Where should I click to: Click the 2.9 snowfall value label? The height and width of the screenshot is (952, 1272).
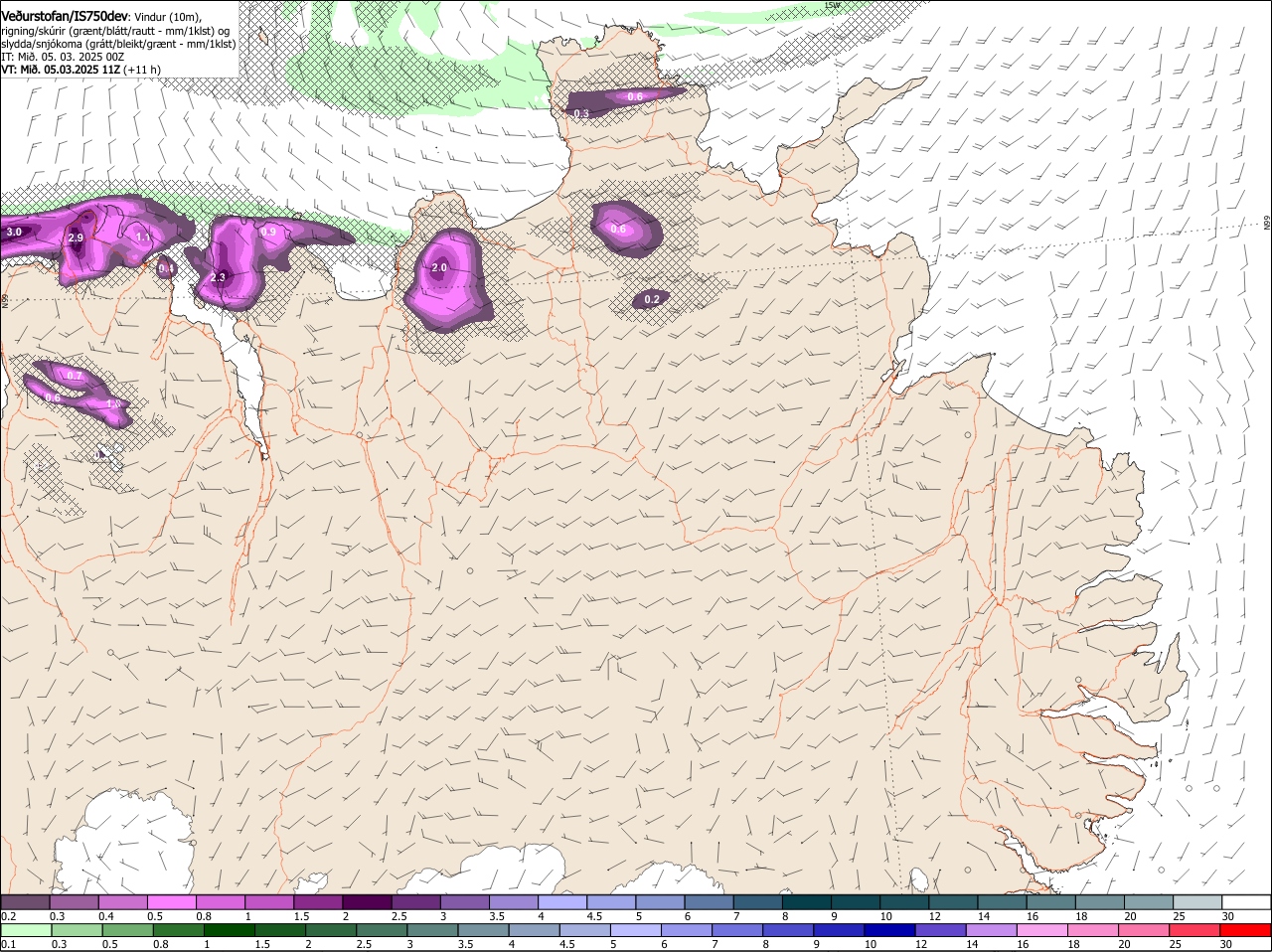pos(76,238)
